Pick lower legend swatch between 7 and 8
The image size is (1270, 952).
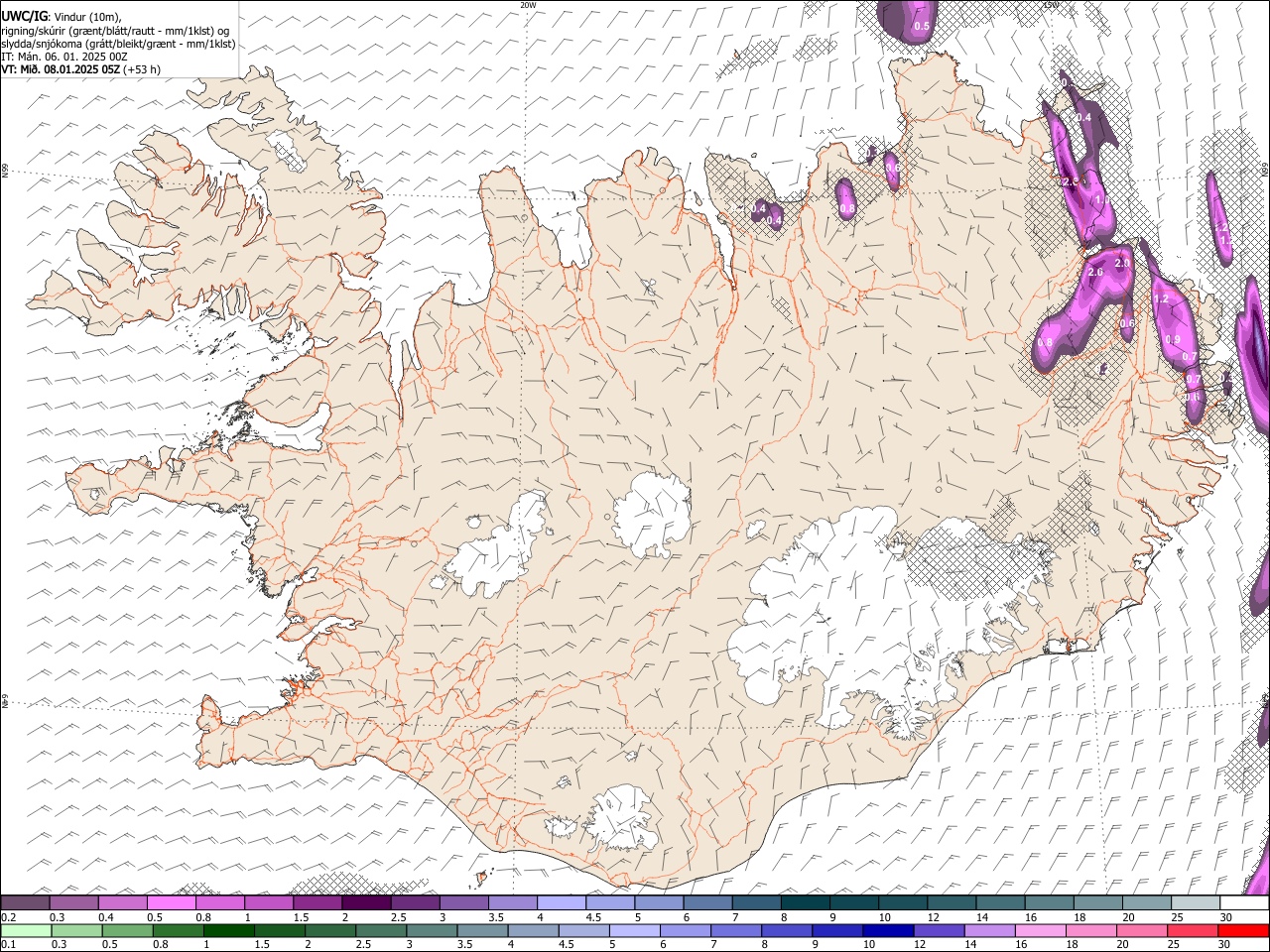coord(734,930)
